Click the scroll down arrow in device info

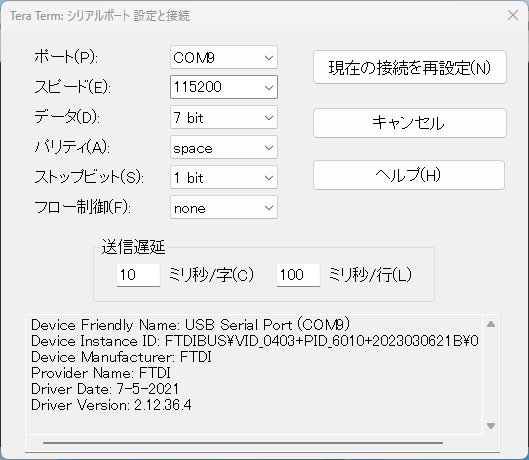491,426
